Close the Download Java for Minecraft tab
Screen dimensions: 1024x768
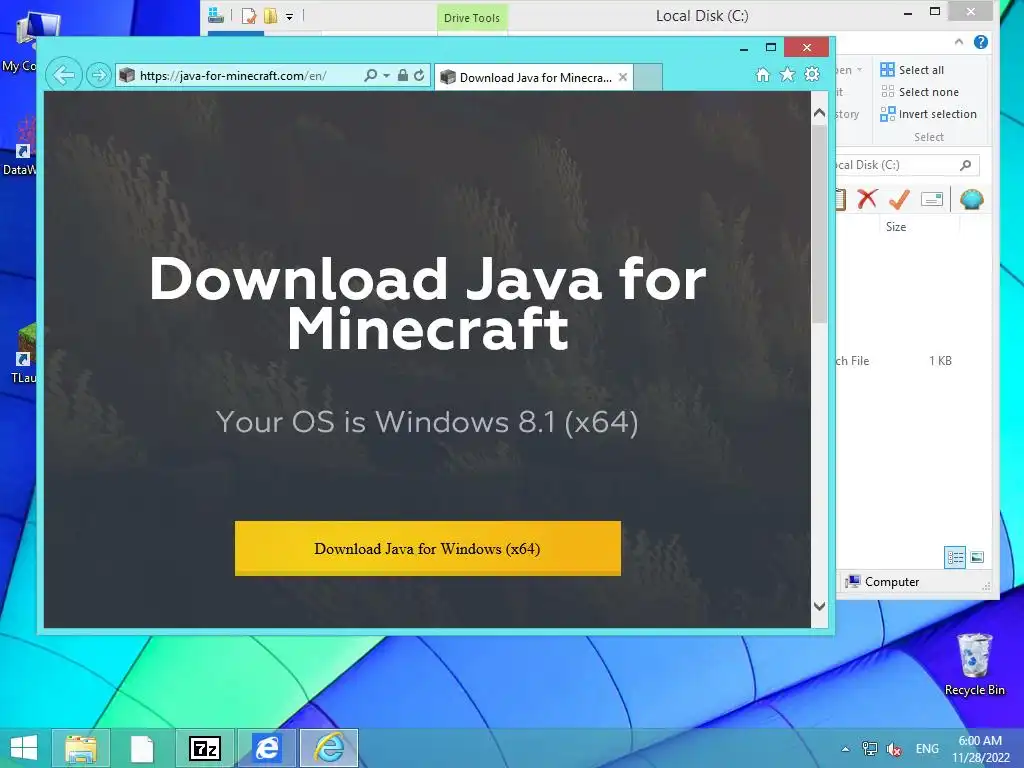(x=623, y=77)
